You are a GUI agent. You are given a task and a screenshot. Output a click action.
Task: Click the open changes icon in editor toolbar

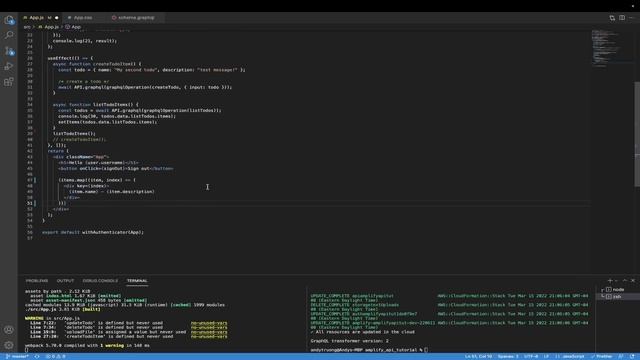[612, 18]
